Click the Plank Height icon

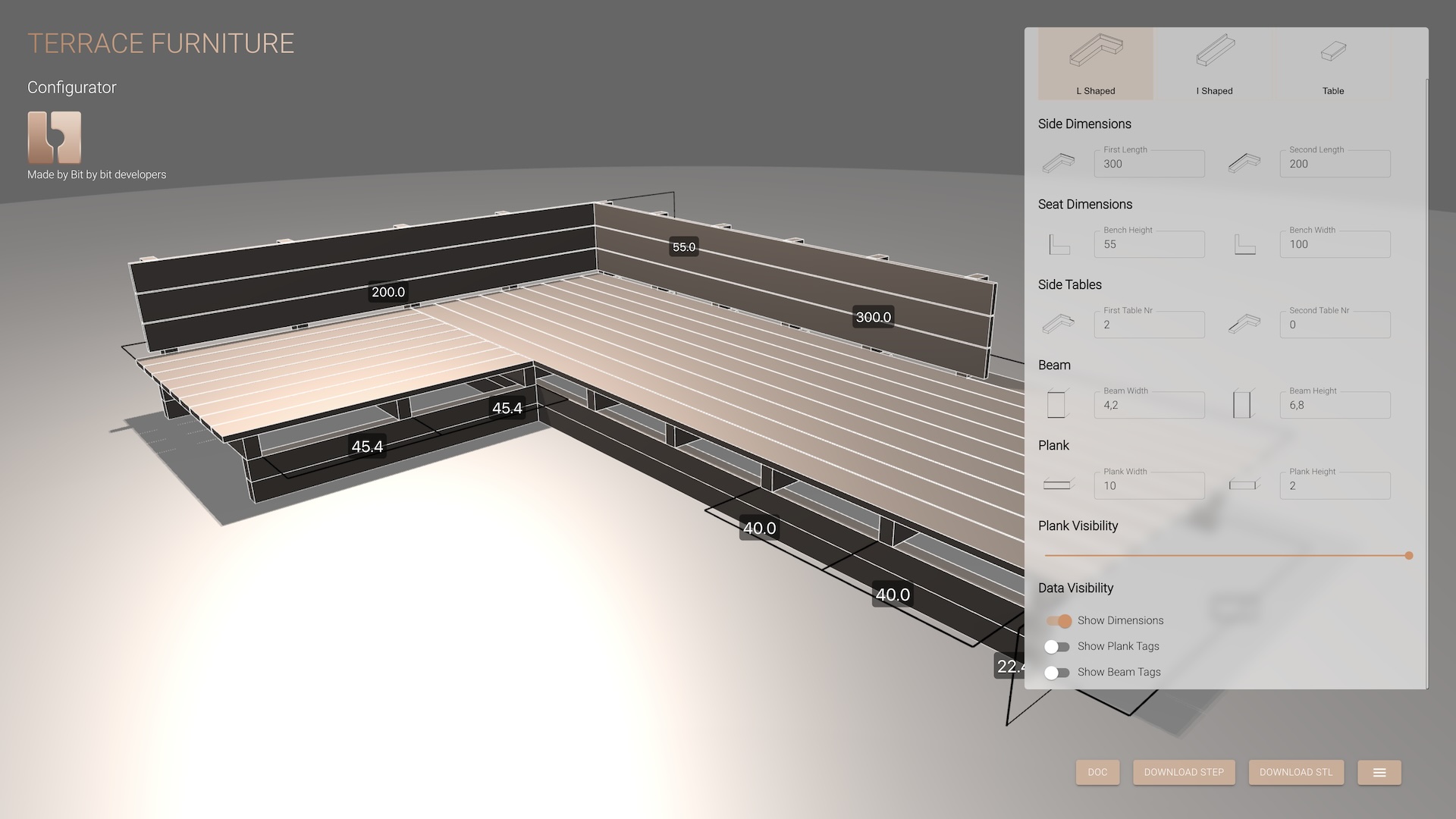(x=1244, y=485)
